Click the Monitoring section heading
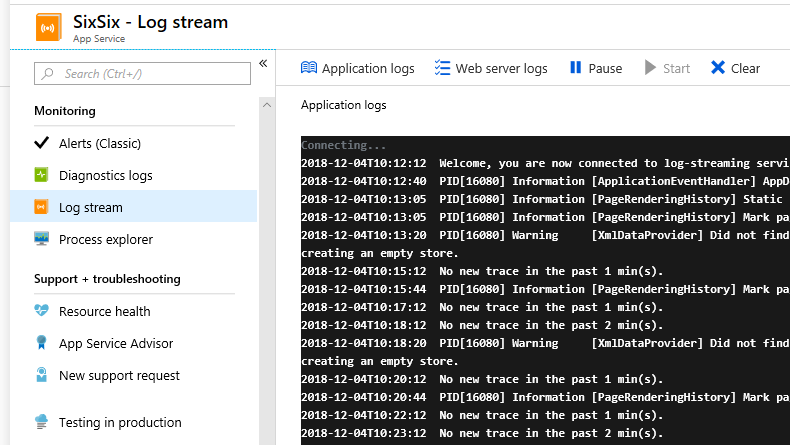This screenshot has width=790, height=445. [64, 111]
